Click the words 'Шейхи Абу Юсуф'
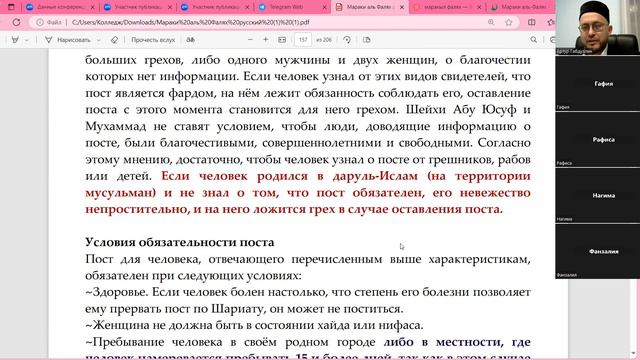This screenshot has width=640, height=360. coord(461,109)
